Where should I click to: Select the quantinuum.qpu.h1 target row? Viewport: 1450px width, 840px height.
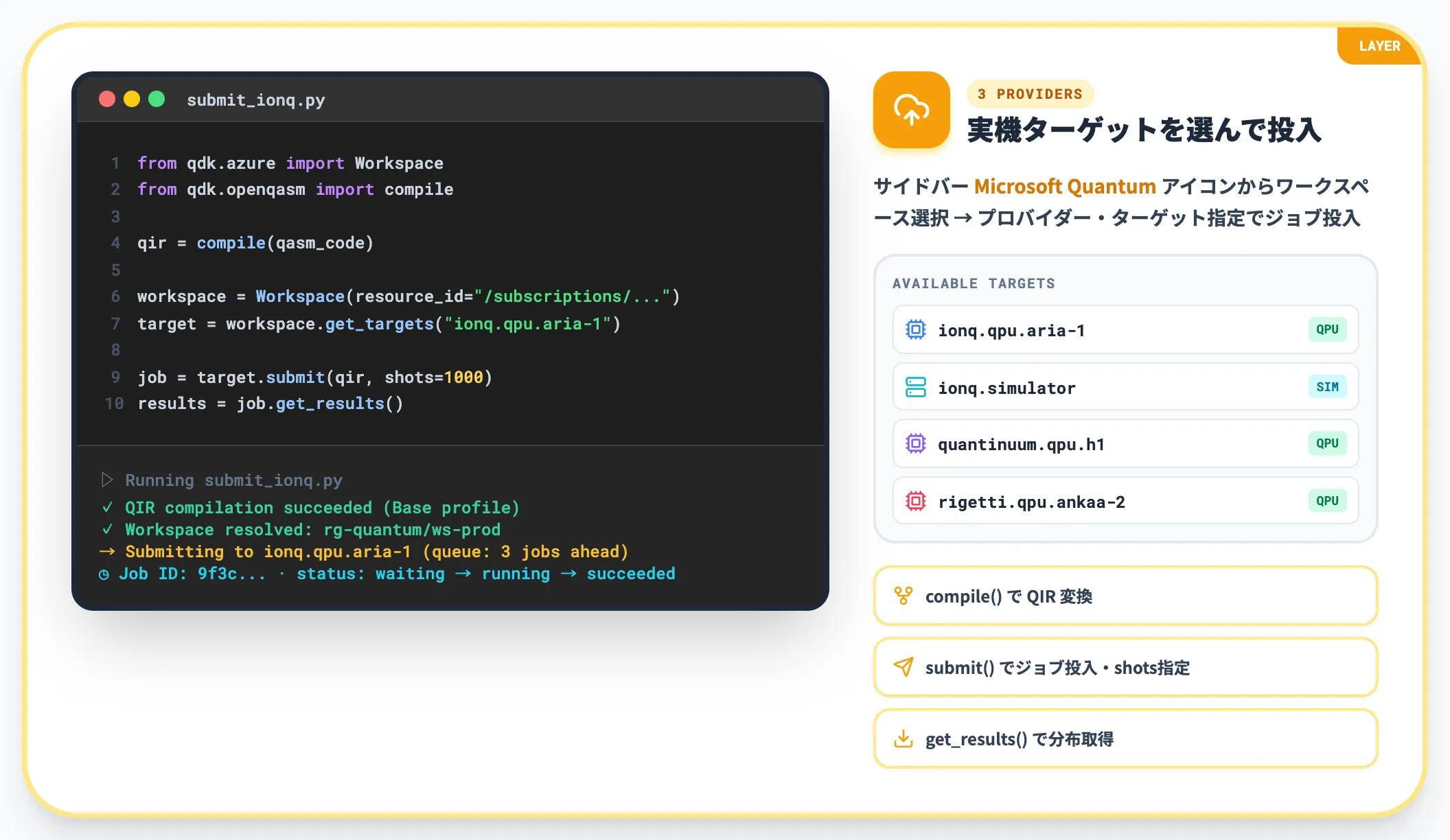pyautogui.click(x=1126, y=443)
